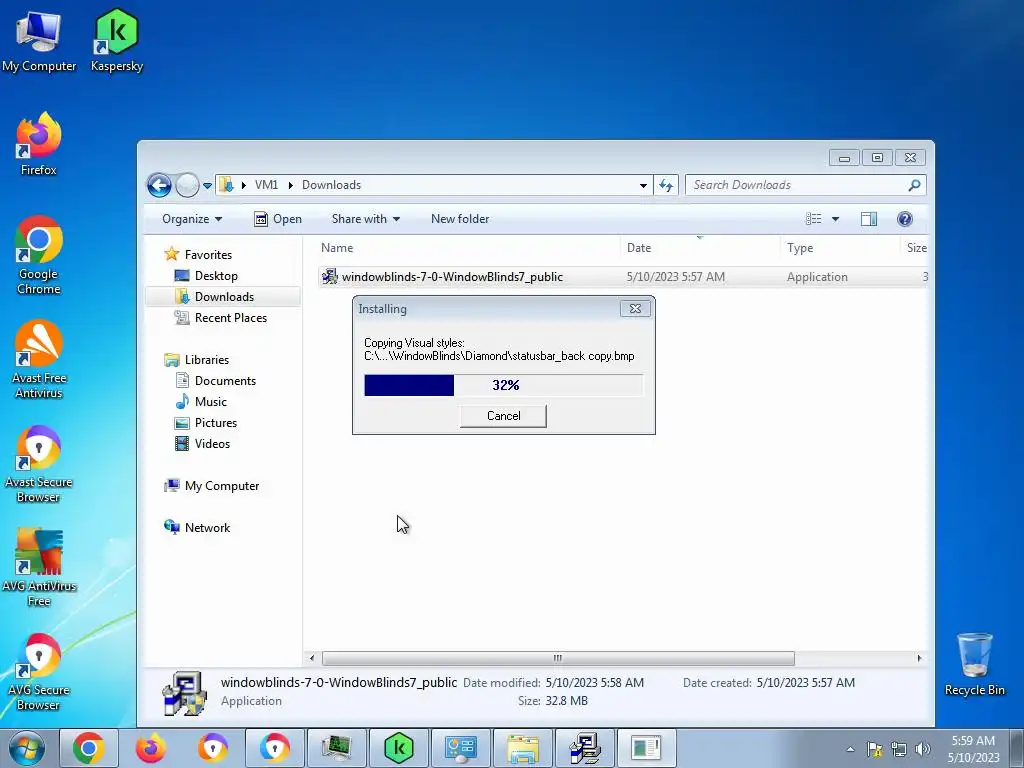Image resolution: width=1024 pixels, height=768 pixels.
Task: Open Pictures library
Action: tap(216, 423)
